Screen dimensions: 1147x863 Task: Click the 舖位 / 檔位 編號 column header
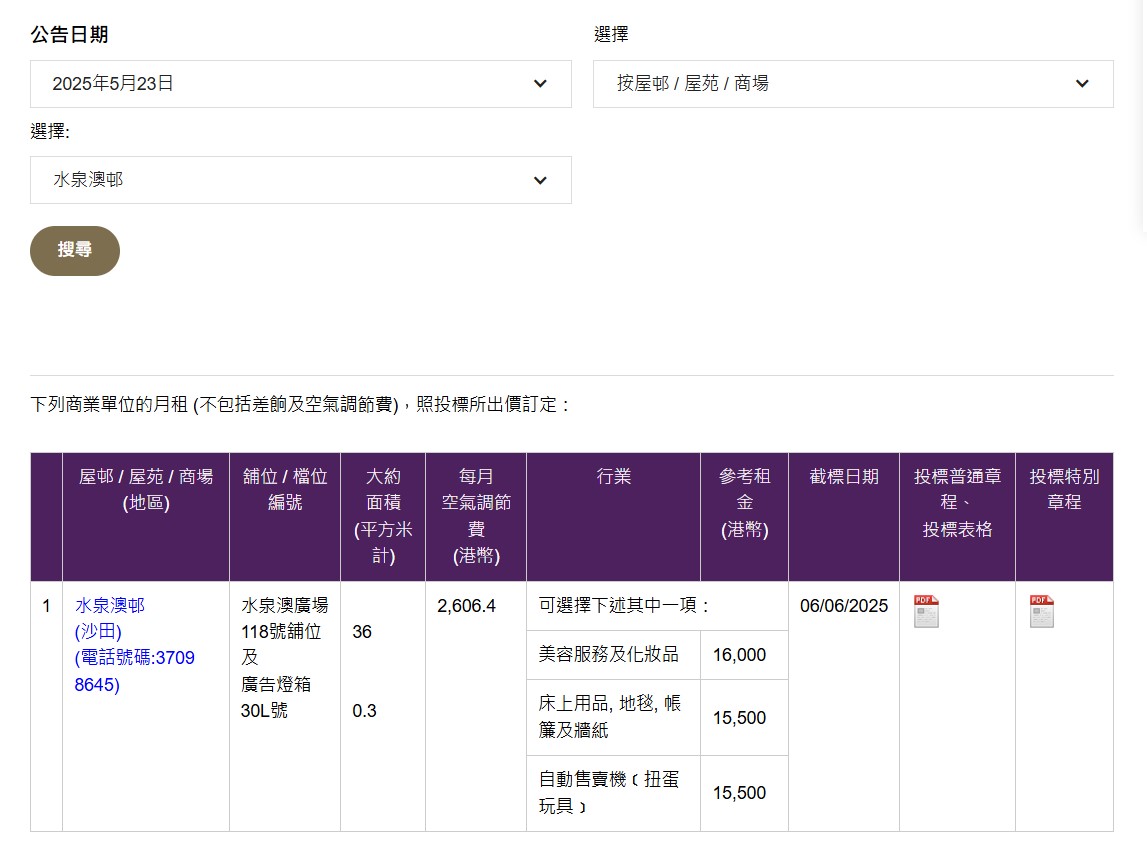coord(285,516)
